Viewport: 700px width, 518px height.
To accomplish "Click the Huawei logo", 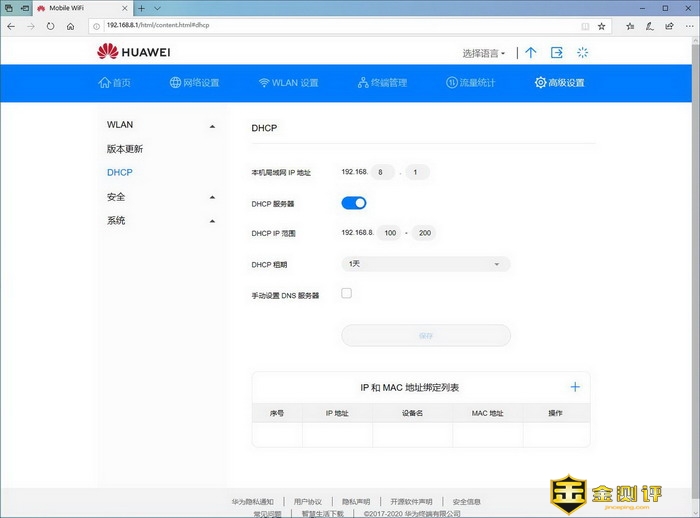I will pos(134,52).
